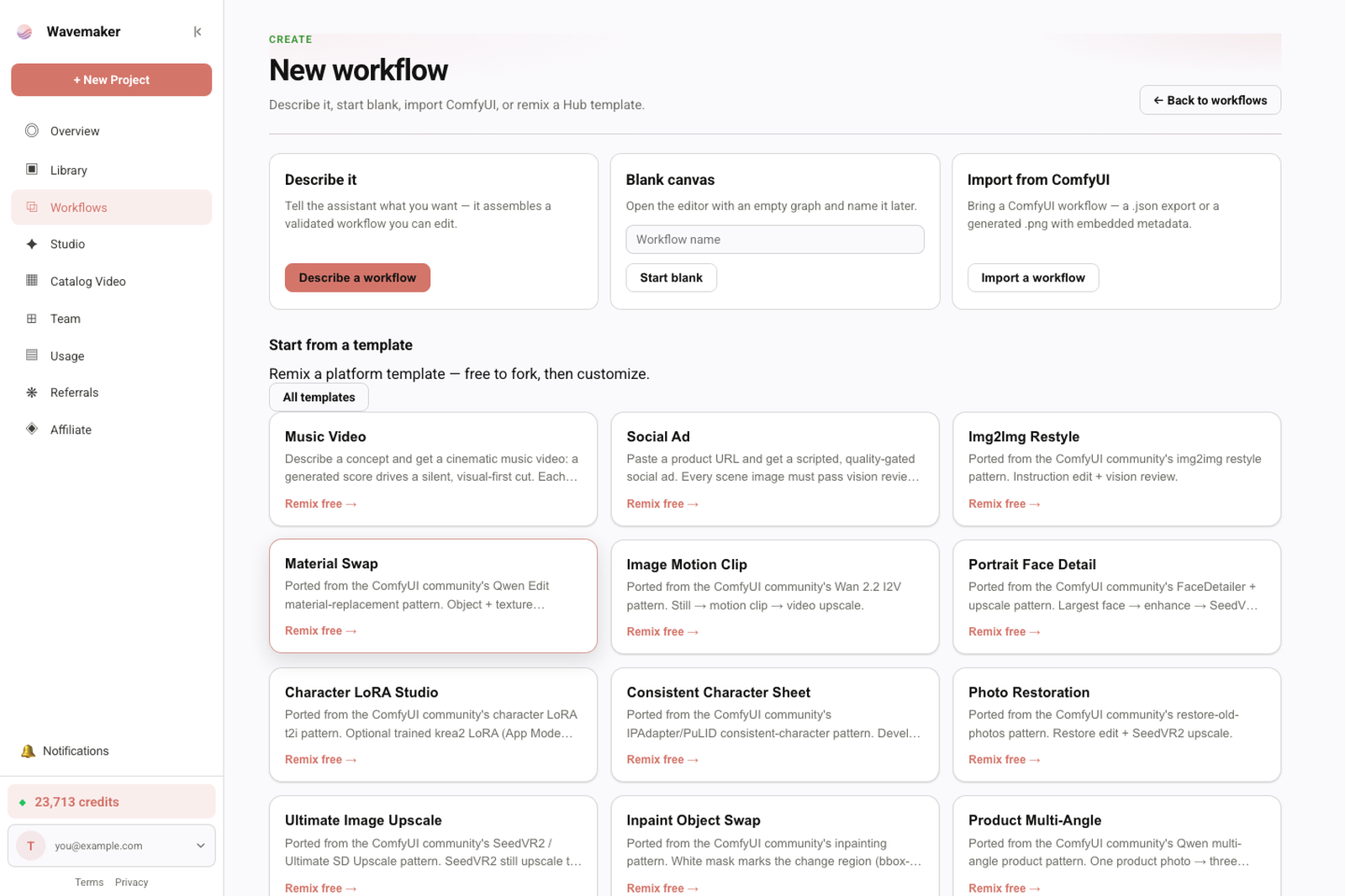Screen dimensions: 1345x896
Task: Click the Image Motion Clip card title
Action: 687,564
